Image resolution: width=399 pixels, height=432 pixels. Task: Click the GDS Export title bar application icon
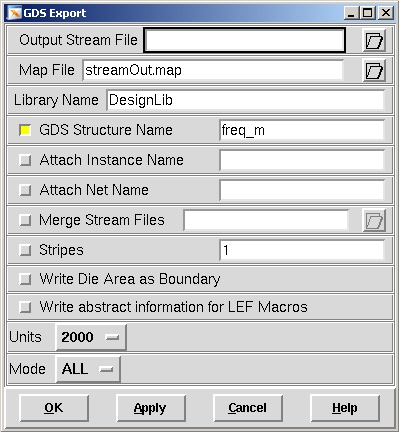pos(15,13)
